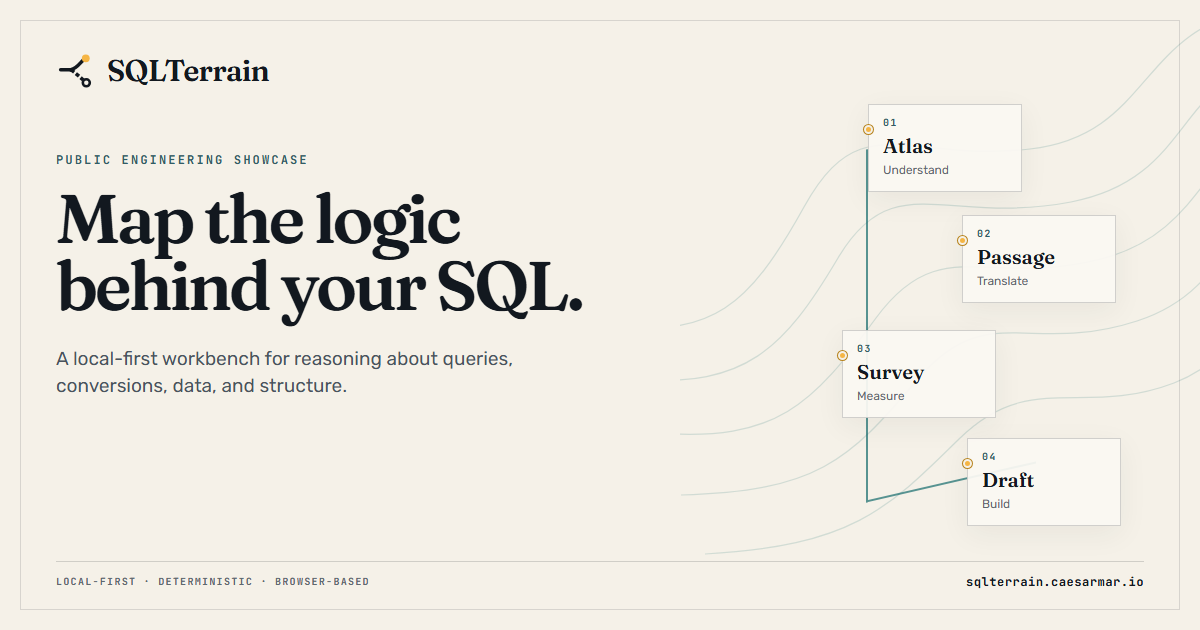Click the SQLTerrain brand name
1200x630 pixels.
click(188, 72)
